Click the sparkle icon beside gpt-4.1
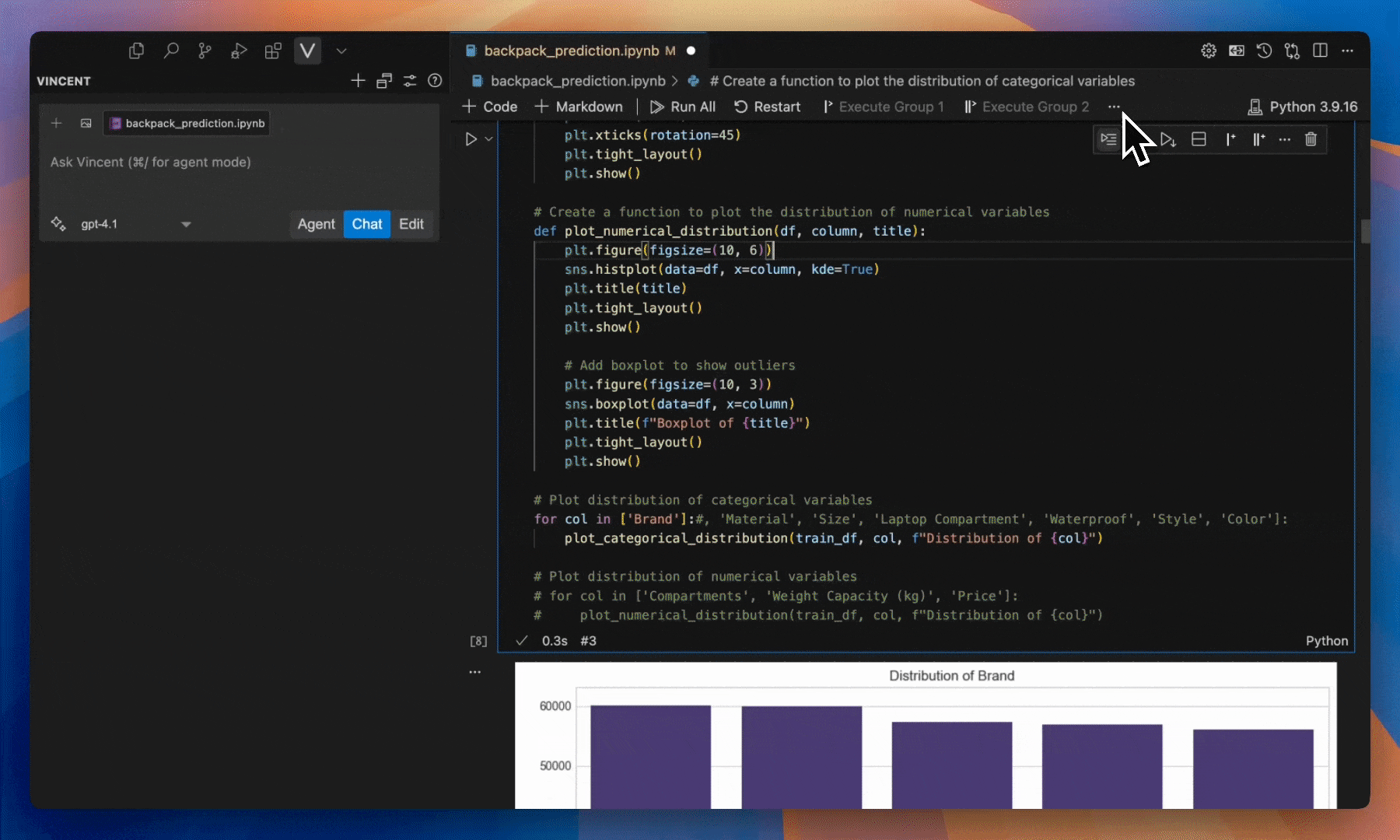Viewport: 1400px width, 840px height. click(x=58, y=224)
